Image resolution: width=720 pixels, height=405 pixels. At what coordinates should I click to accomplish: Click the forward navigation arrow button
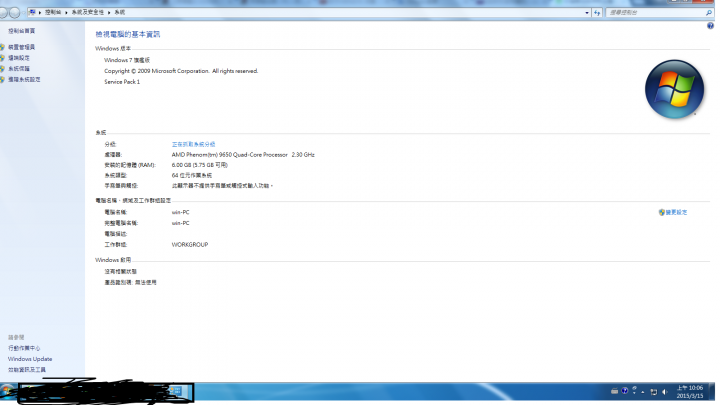tap(15, 12)
